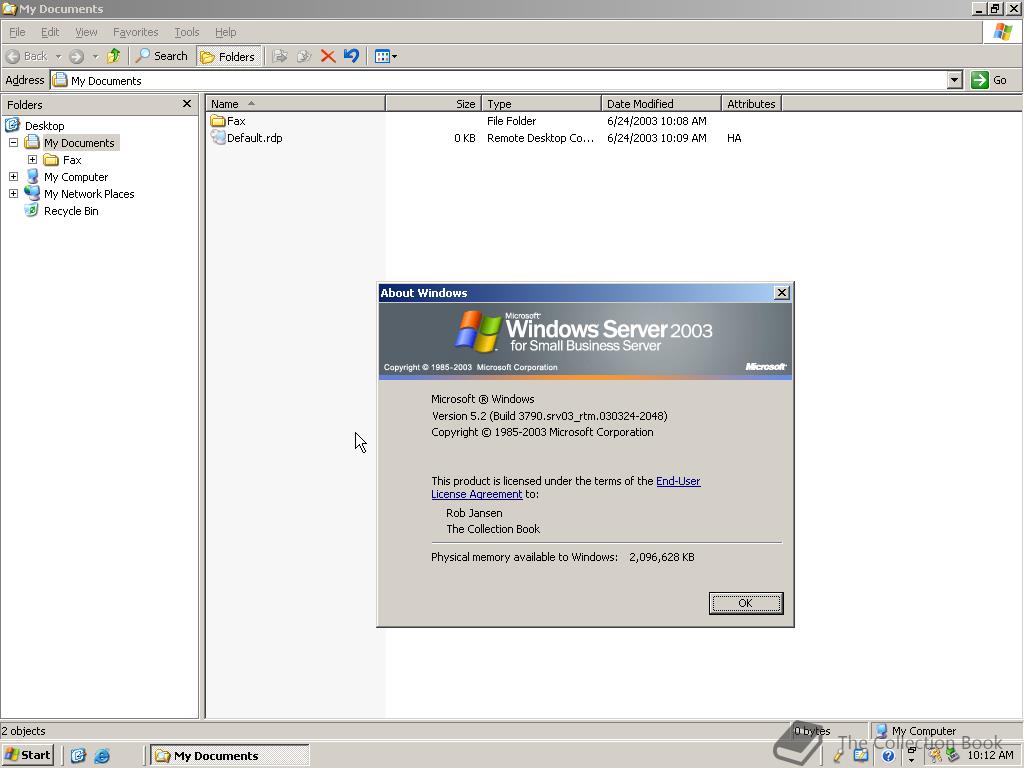The height and width of the screenshot is (768, 1024).
Task: Click the green Go button
Action: coord(989,80)
